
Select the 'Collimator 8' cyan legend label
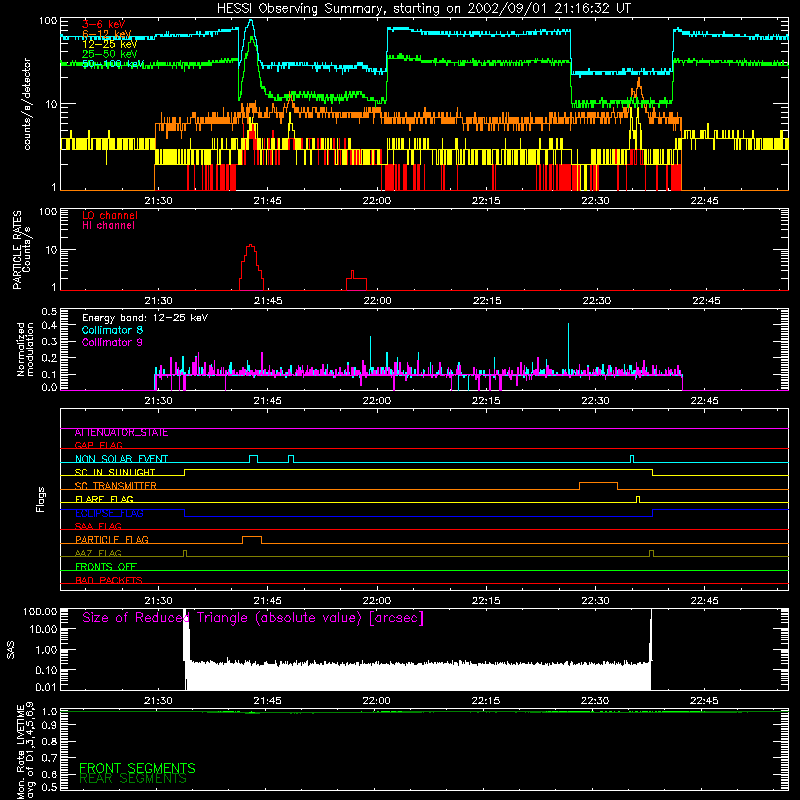click(112, 330)
